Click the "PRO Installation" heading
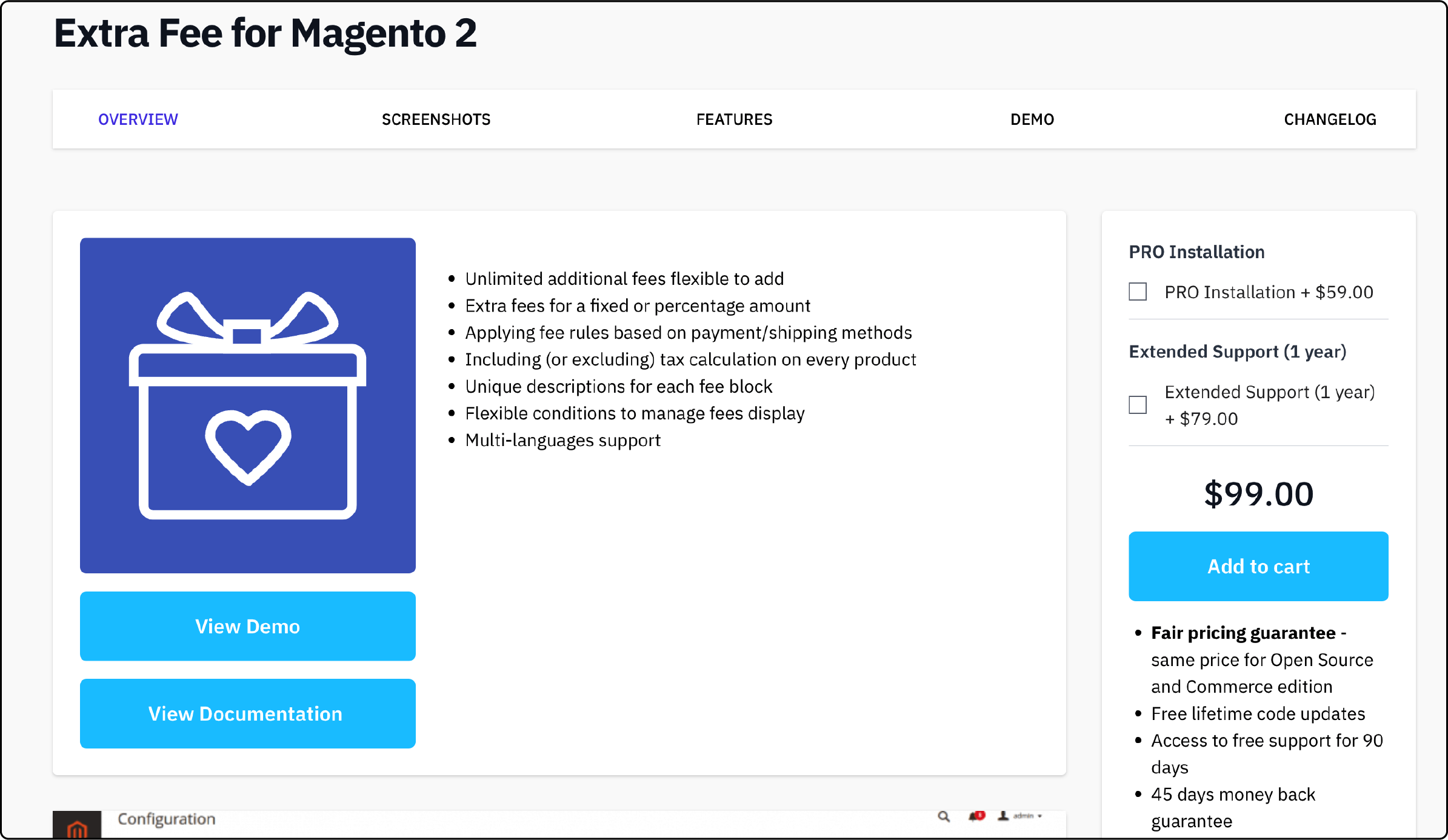This screenshot has width=1448, height=840. [1196, 252]
